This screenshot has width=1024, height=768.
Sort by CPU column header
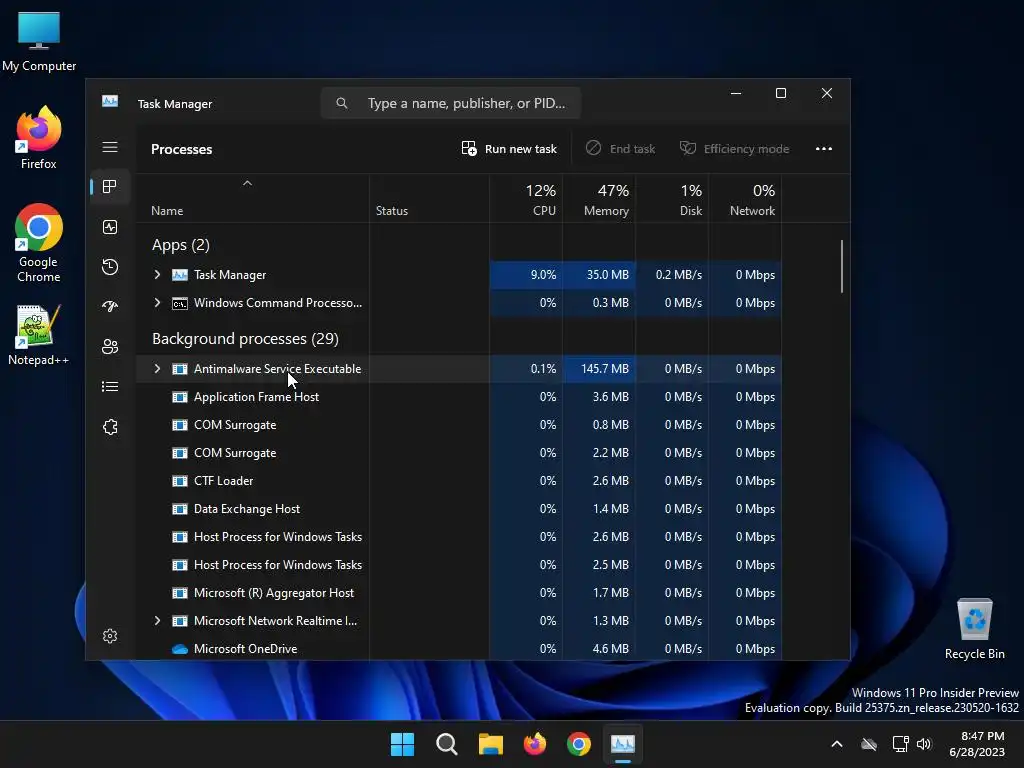[526, 199]
